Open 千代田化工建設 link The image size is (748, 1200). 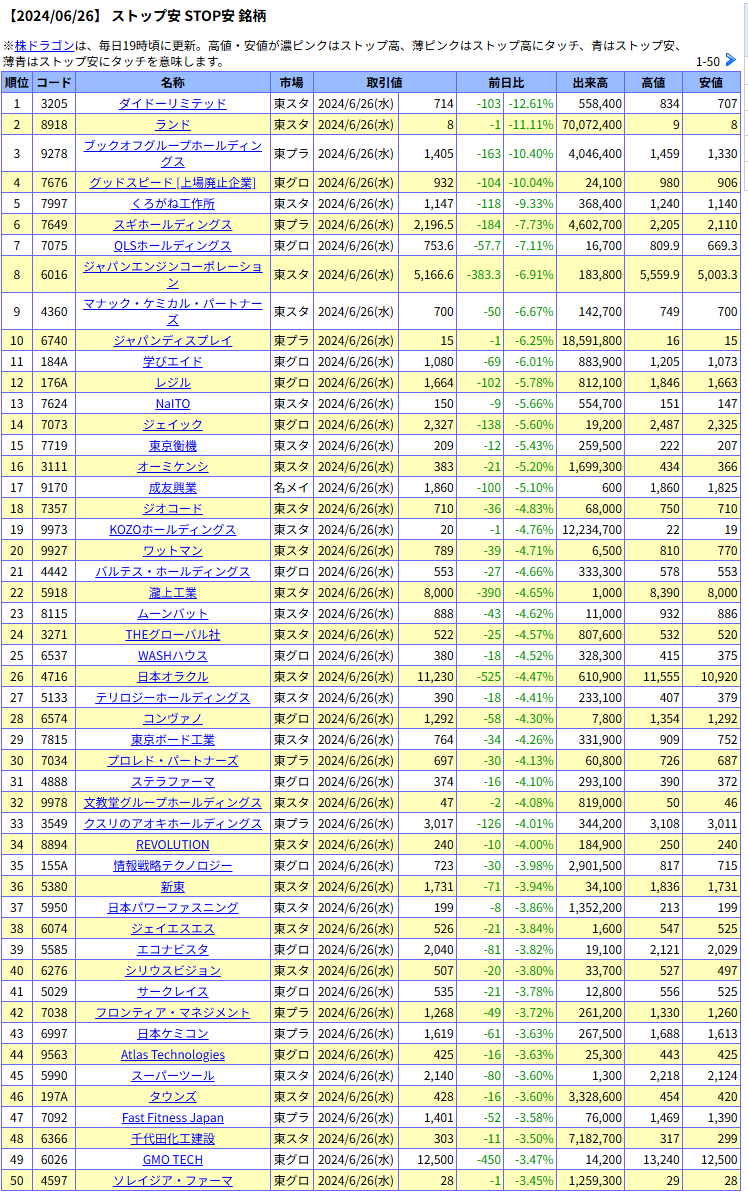[x=172, y=1138]
